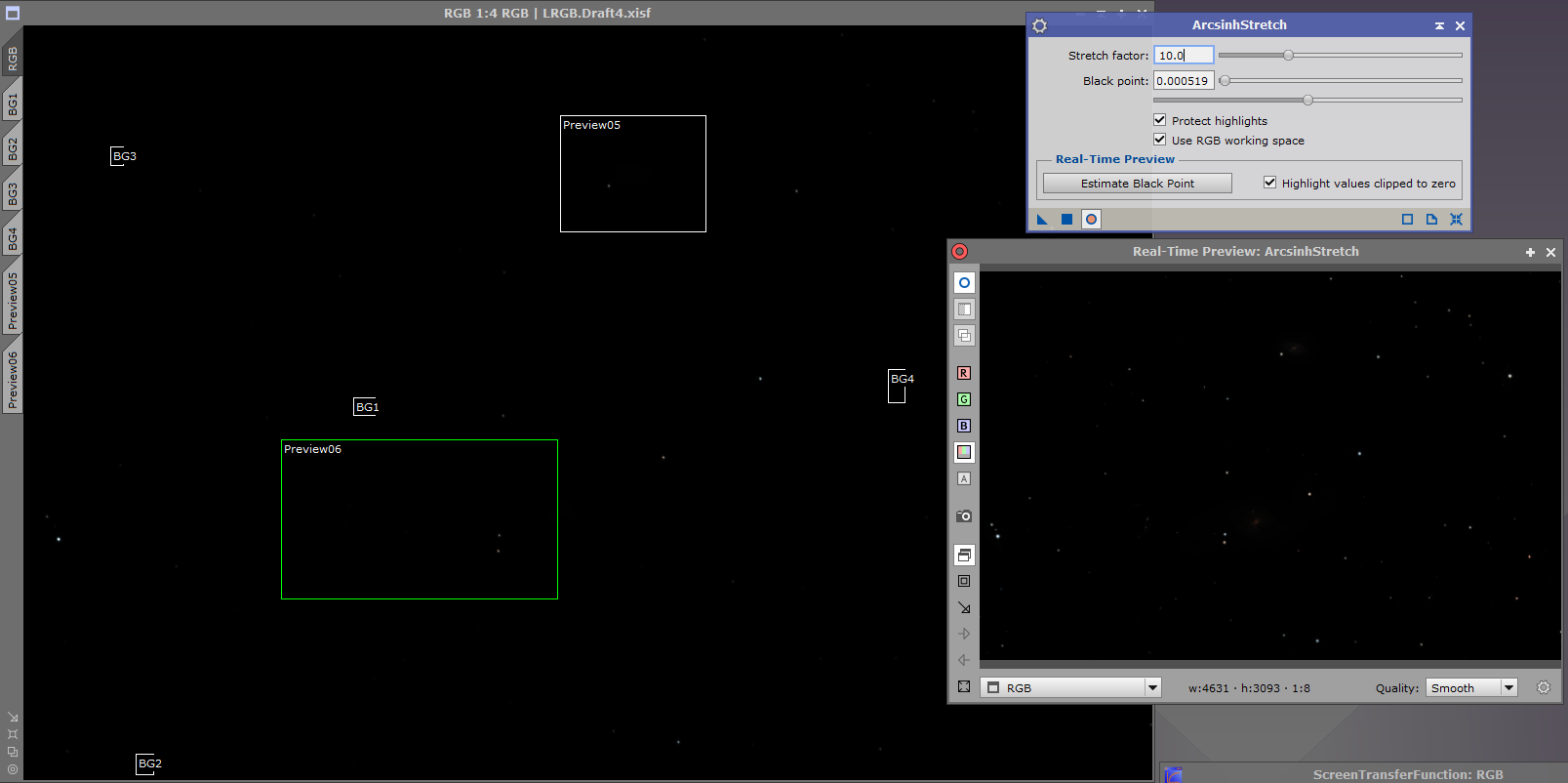
Task: Toggle the Real-Time Preview circle icon
Action: pos(1092,220)
